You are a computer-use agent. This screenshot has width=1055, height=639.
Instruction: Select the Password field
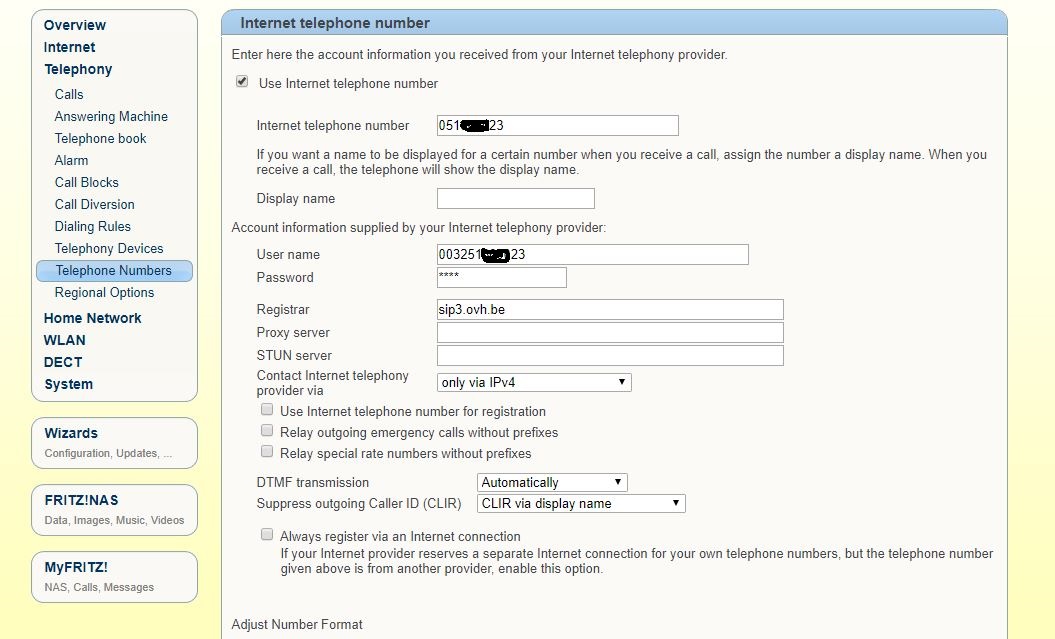point(501,277)
